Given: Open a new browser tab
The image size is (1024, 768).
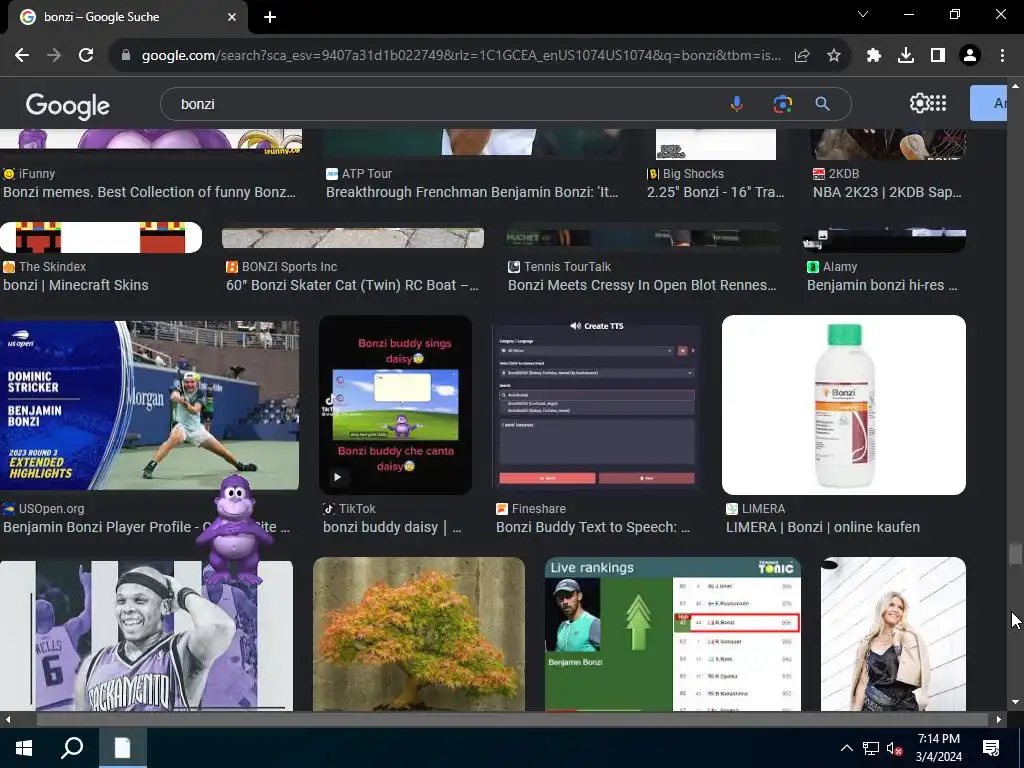Looking at the screenshot, I should pyautogui.click(x=270, y=17).
